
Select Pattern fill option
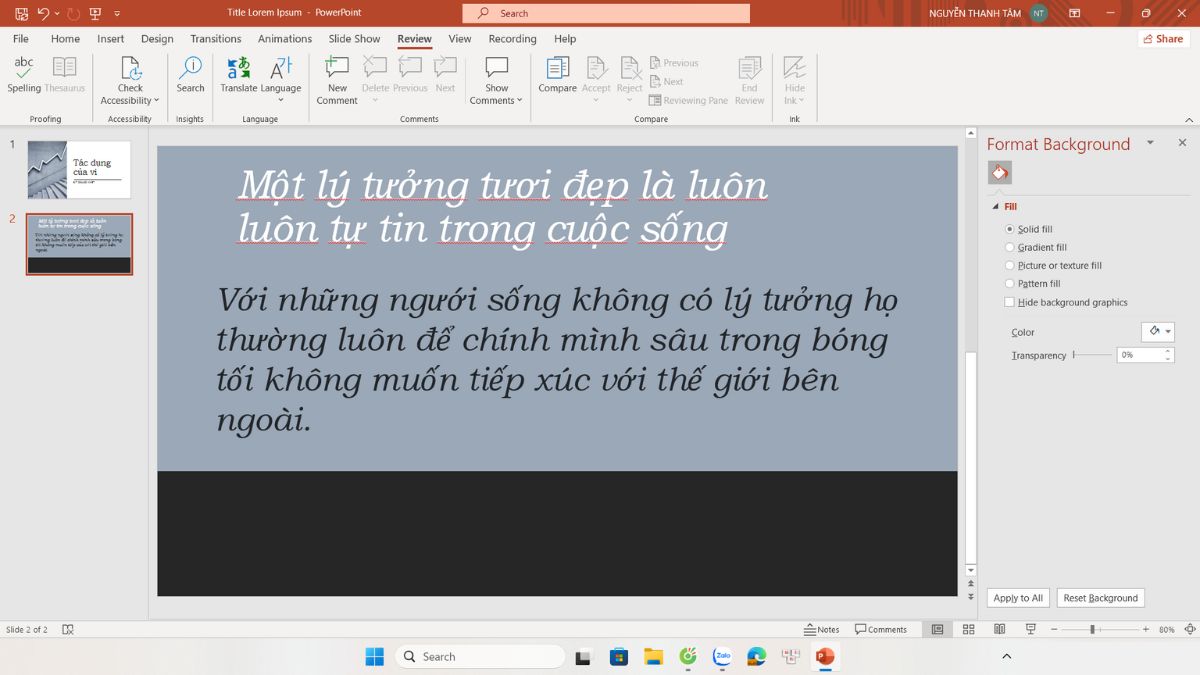coord(1033,284)
